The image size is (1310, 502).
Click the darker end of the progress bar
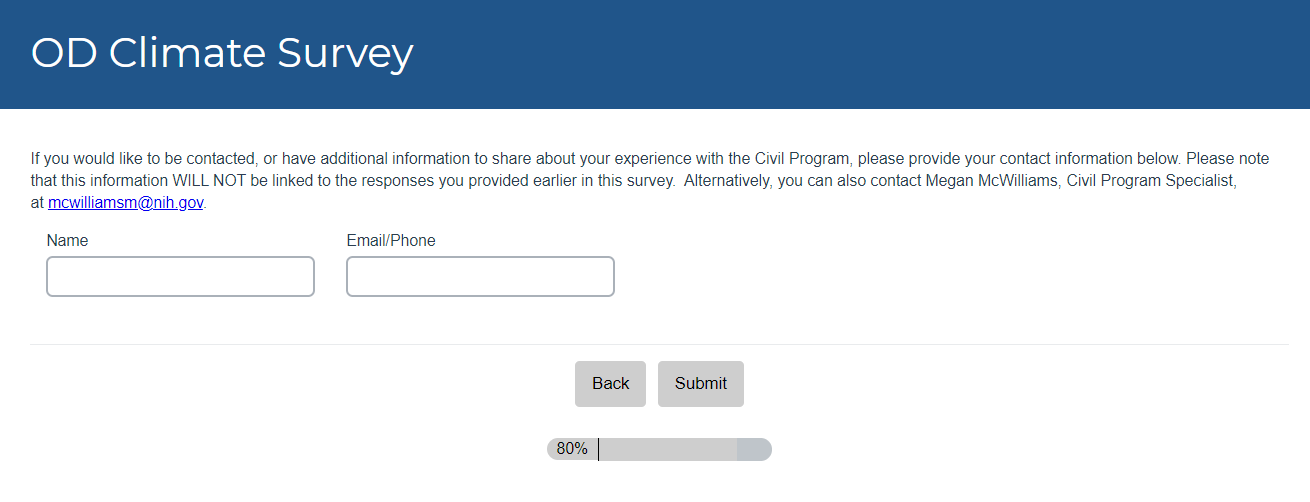pyautogui.click(x=754, y=449)
